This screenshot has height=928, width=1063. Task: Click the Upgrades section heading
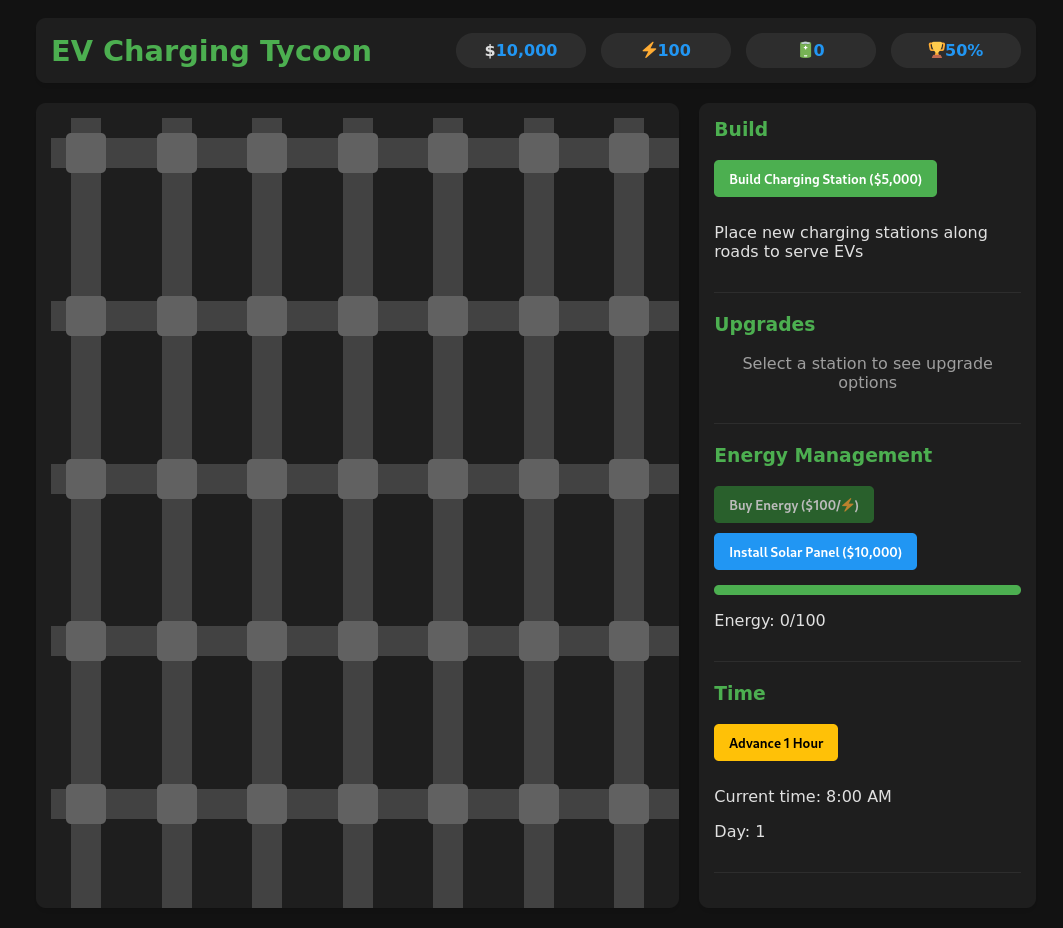click(765, 325)
